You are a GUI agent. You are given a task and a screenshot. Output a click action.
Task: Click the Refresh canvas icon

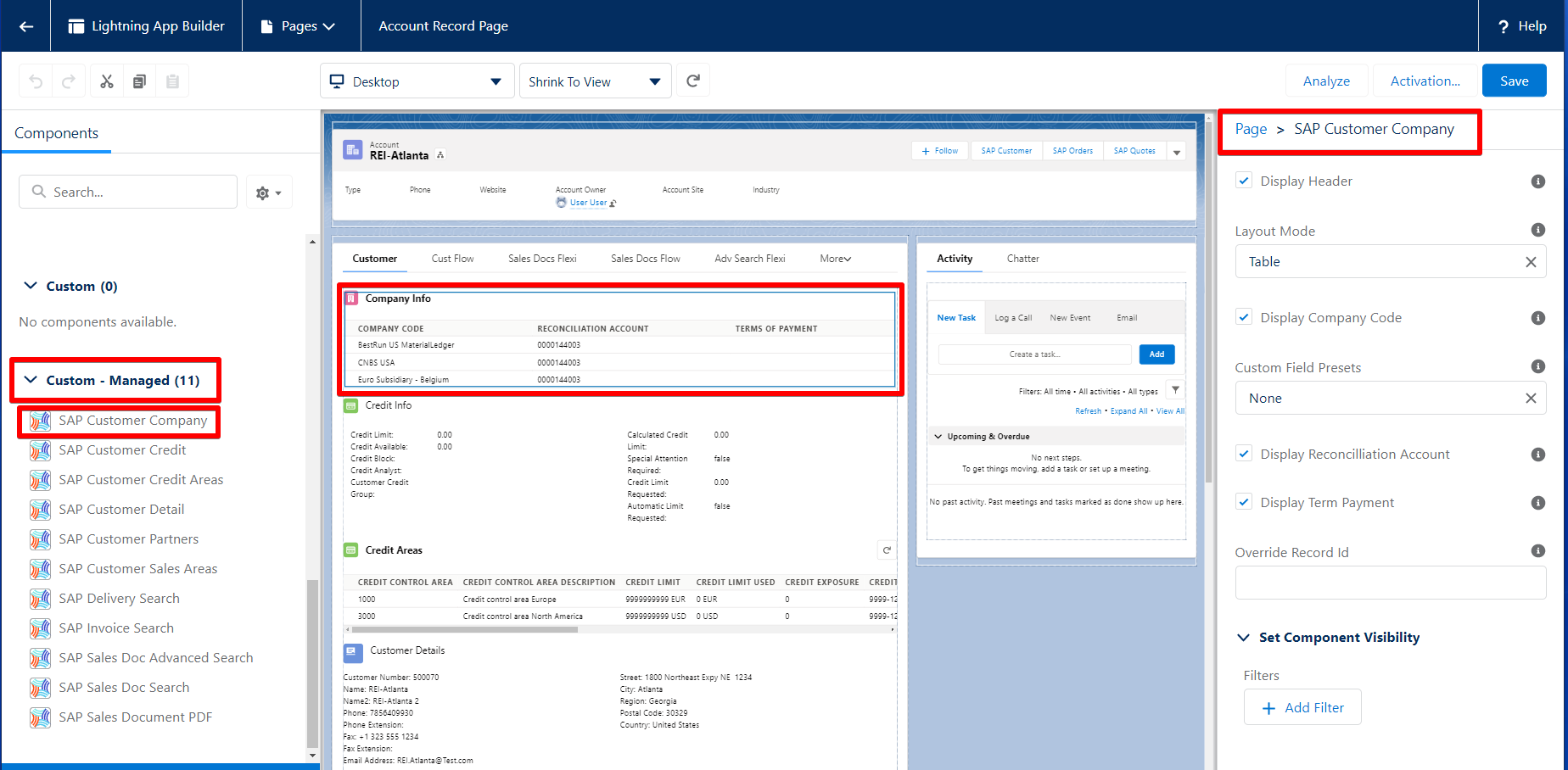pyautogui.click(x=693, y=81)
